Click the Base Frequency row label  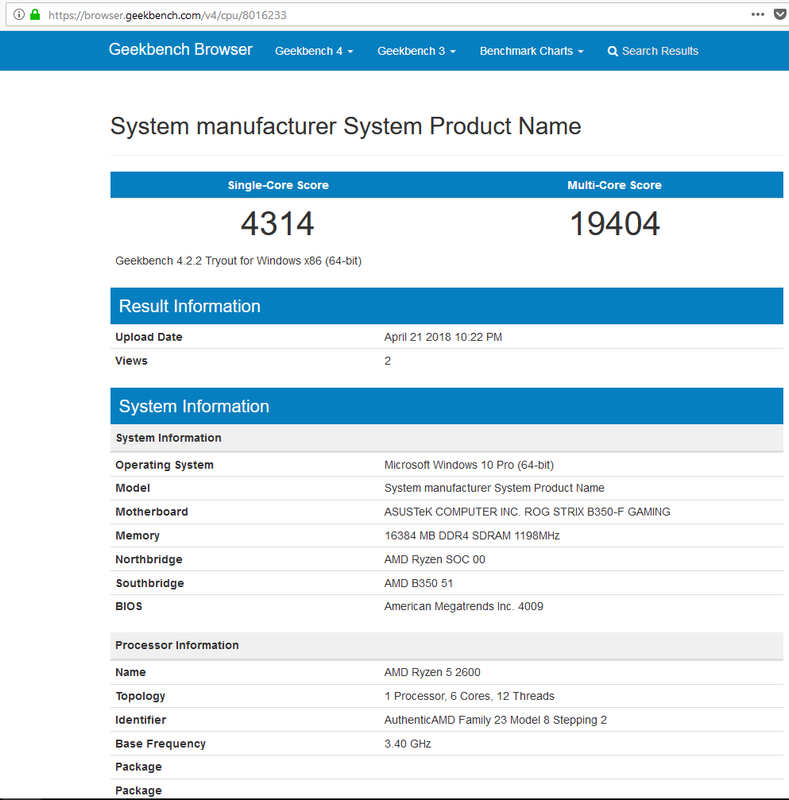coord(160,744)
